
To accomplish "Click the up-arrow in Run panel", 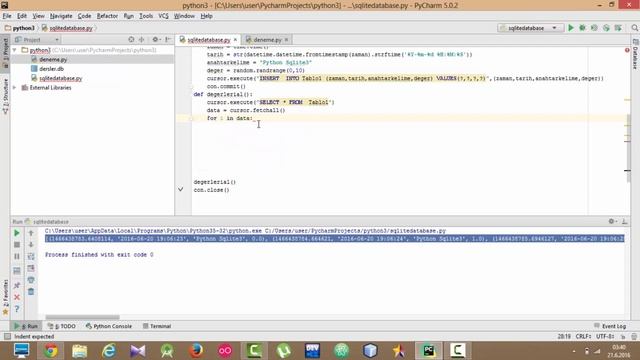I will tap(31, 233).
